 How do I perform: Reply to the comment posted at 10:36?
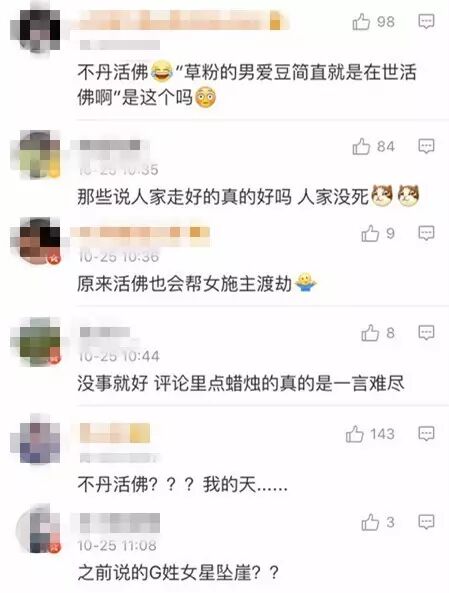pyautogui.click(x=426, y=233)
